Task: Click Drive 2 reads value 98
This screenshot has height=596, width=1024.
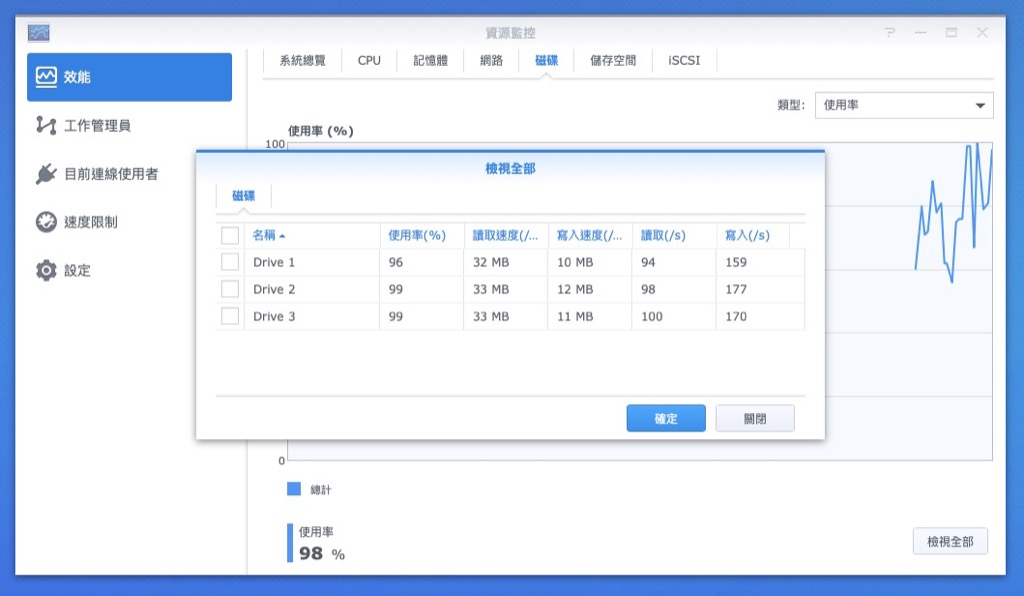Action: (x=648, y=289)
